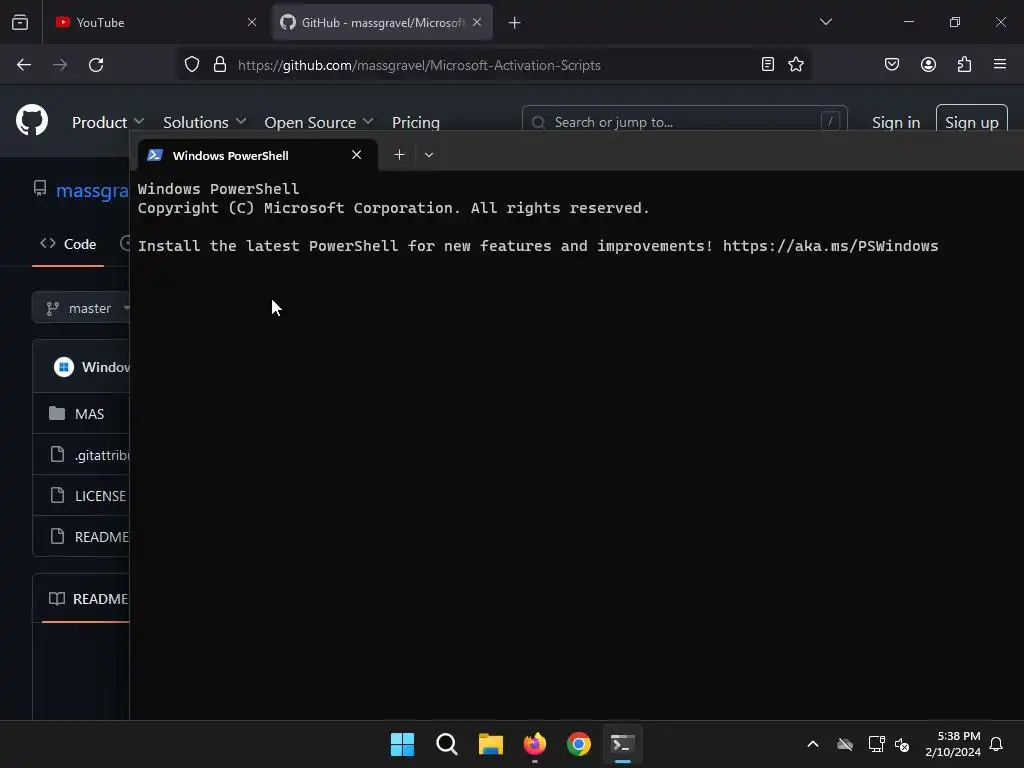Go to GitHub home via Octocat logo
The height and width of the screenshot is (768, 1024).
[x=32, y=120]
